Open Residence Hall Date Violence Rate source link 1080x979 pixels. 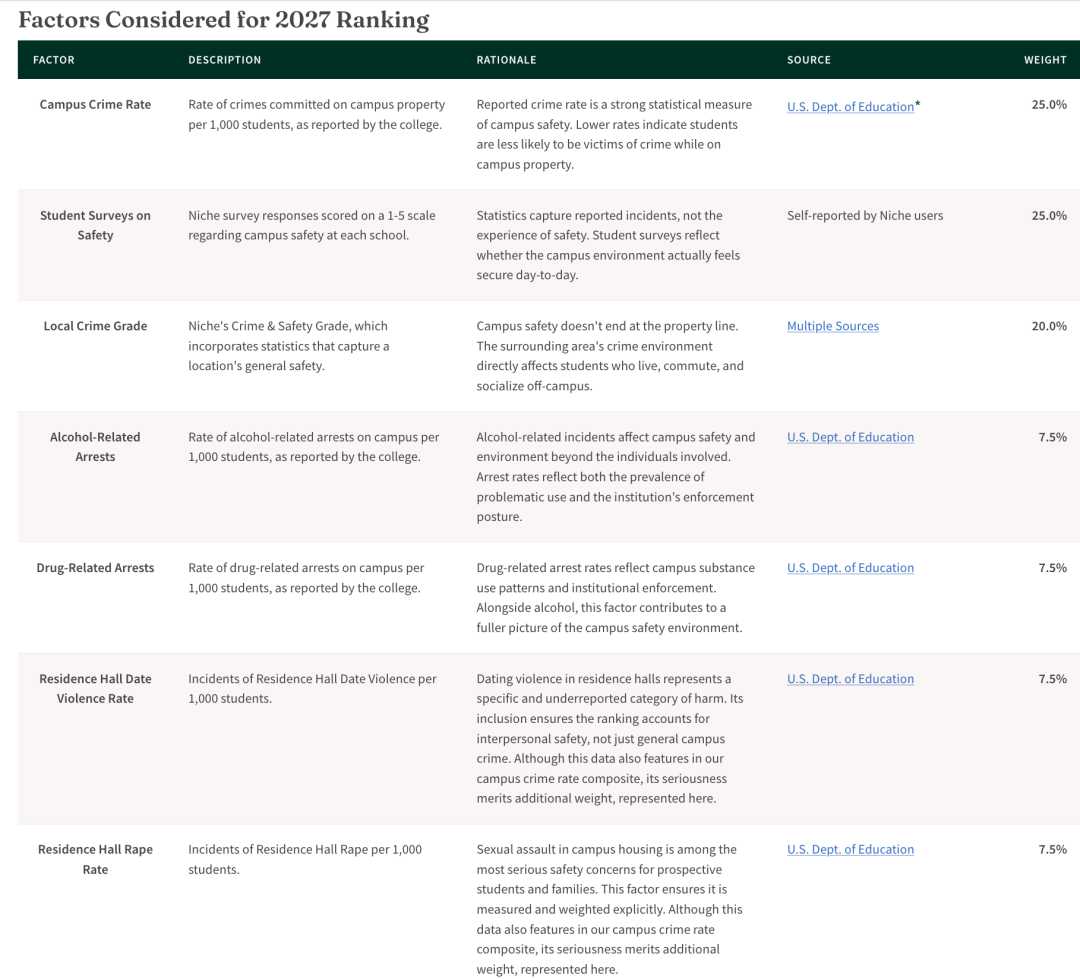(850, 679)
